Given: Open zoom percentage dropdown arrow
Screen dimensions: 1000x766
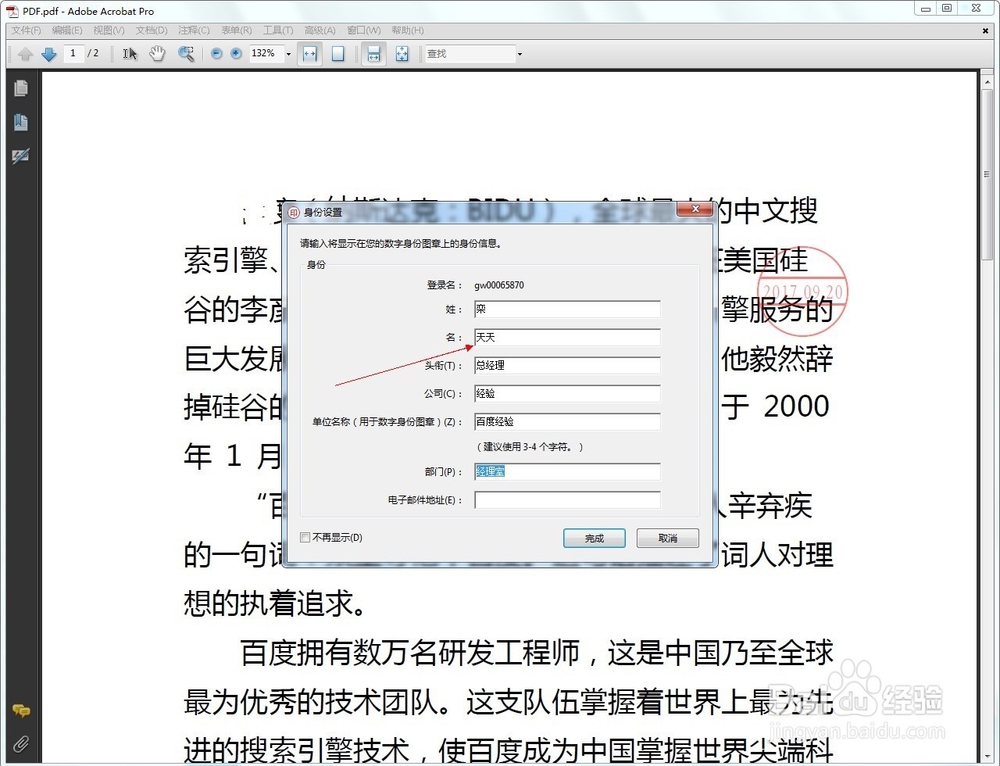Looking at the screenshot, I should 288,54.
